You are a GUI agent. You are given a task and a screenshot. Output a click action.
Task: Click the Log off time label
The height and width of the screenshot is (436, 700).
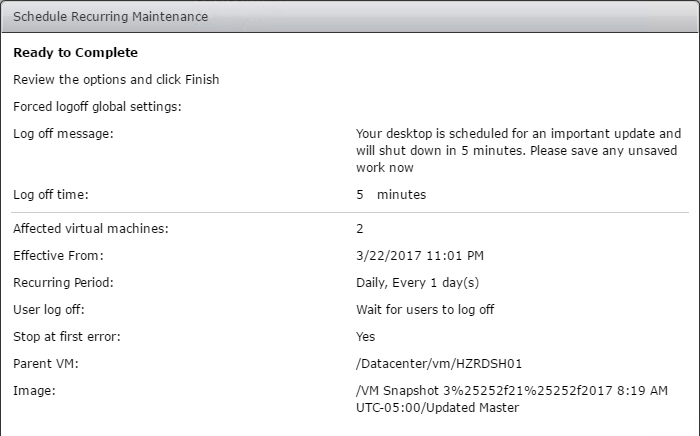coord(51,195)
